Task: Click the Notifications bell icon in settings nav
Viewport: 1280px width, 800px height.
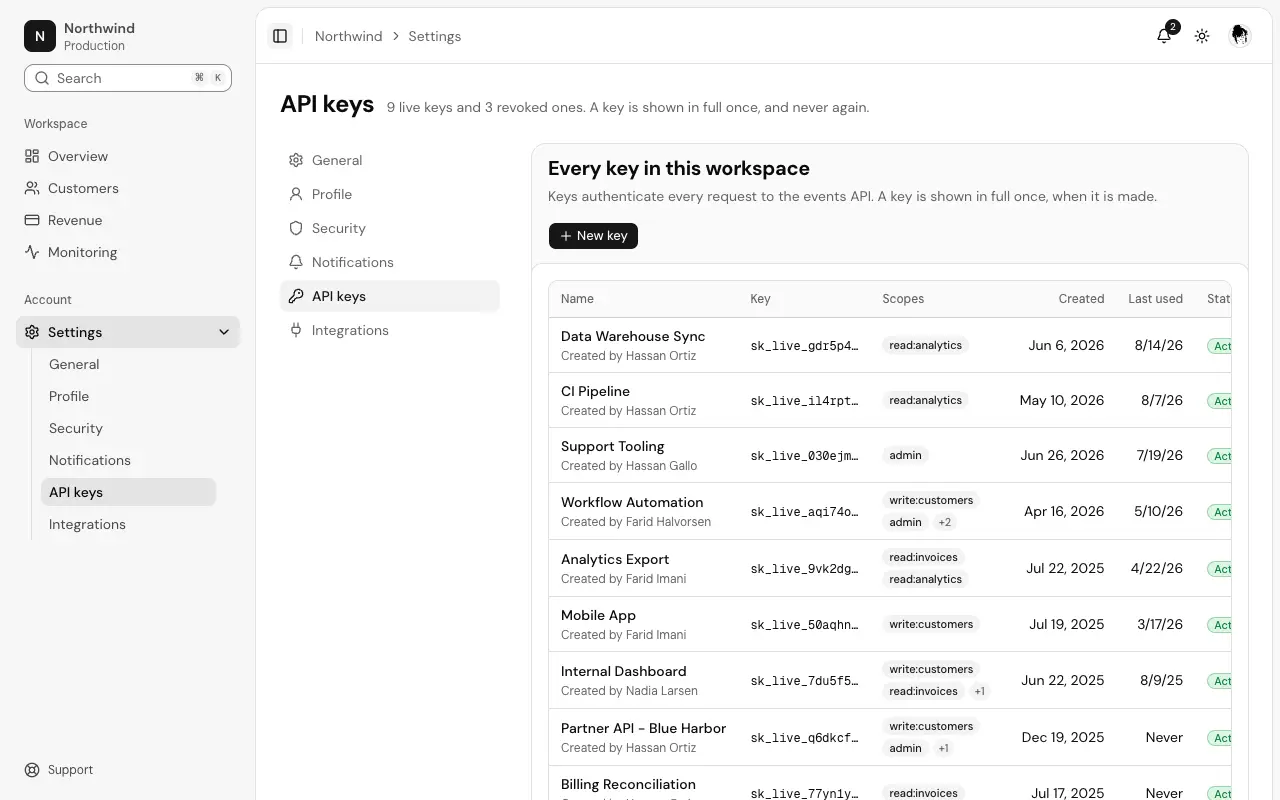Action: tap(296, 262)
